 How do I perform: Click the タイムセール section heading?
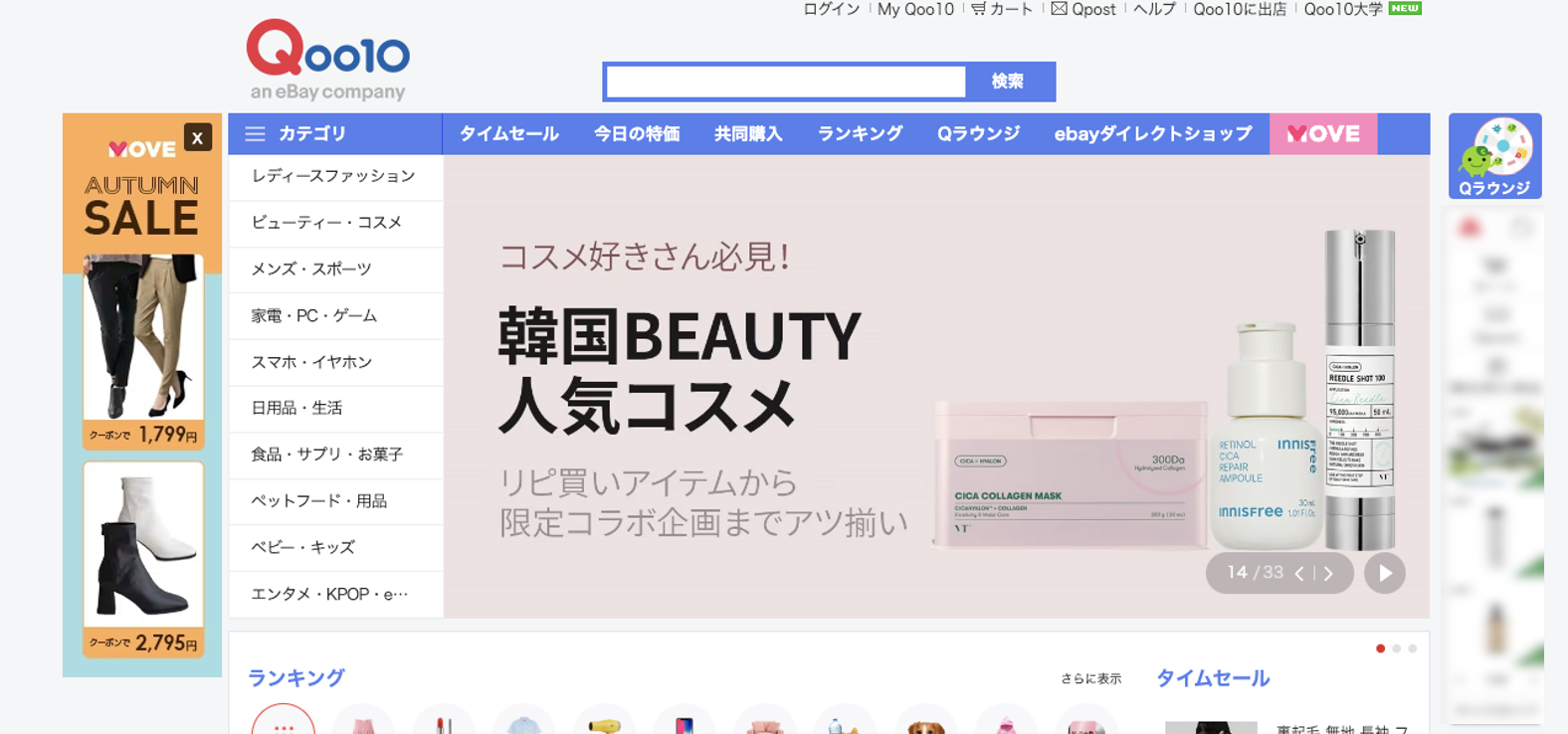[x=1213, y=678]
